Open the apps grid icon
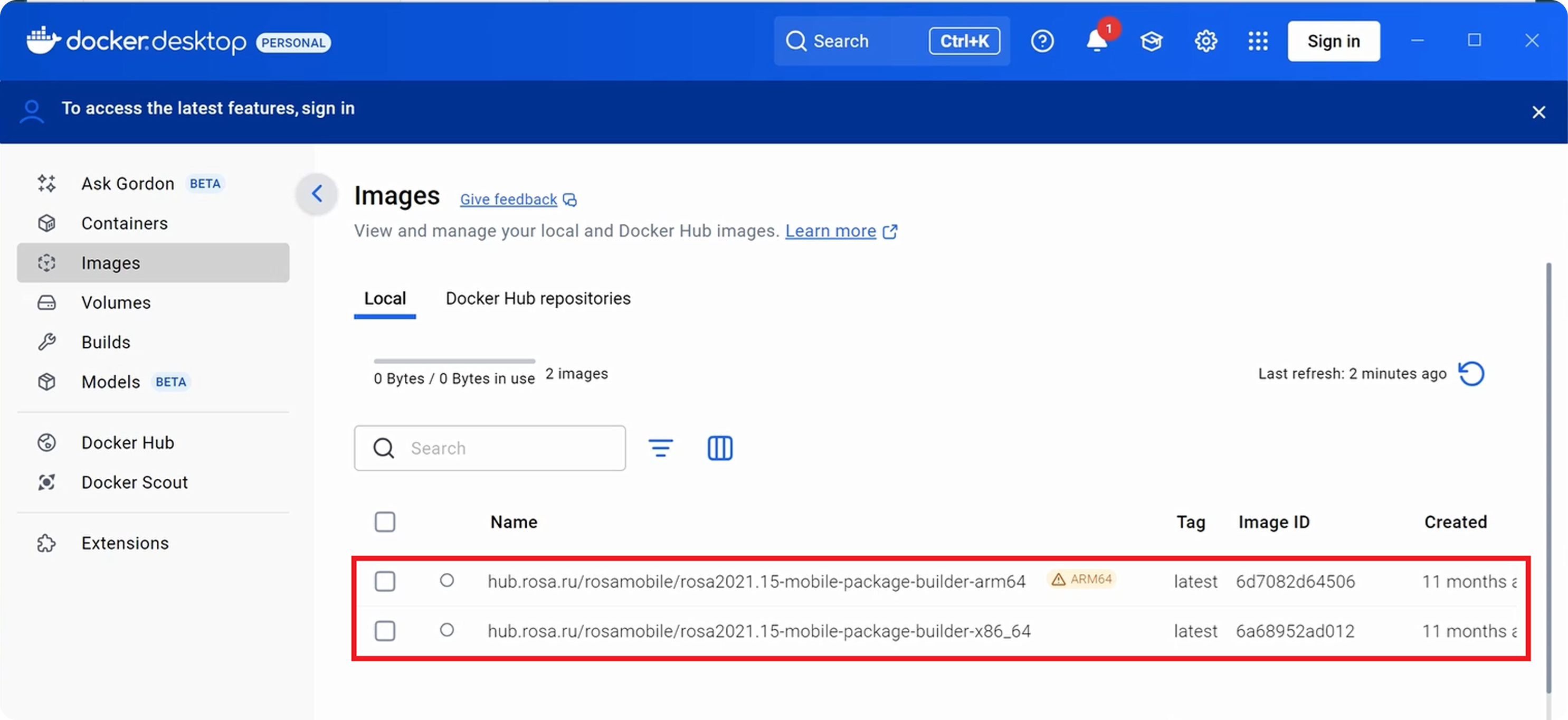 1258,41
